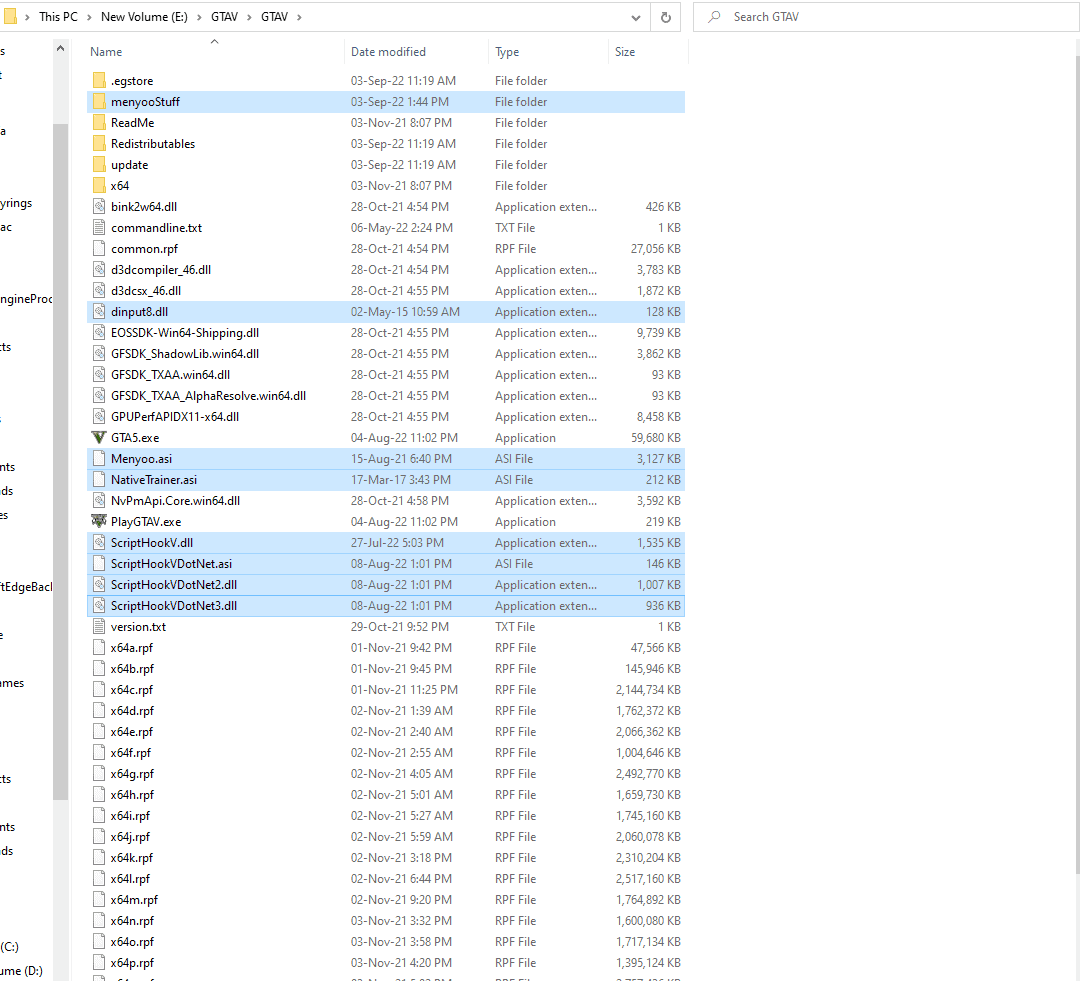Click the 2,517,160 KB size of x64l.rpf
This screenshot has height=981, width=1080.
click(x=648, y=878)
